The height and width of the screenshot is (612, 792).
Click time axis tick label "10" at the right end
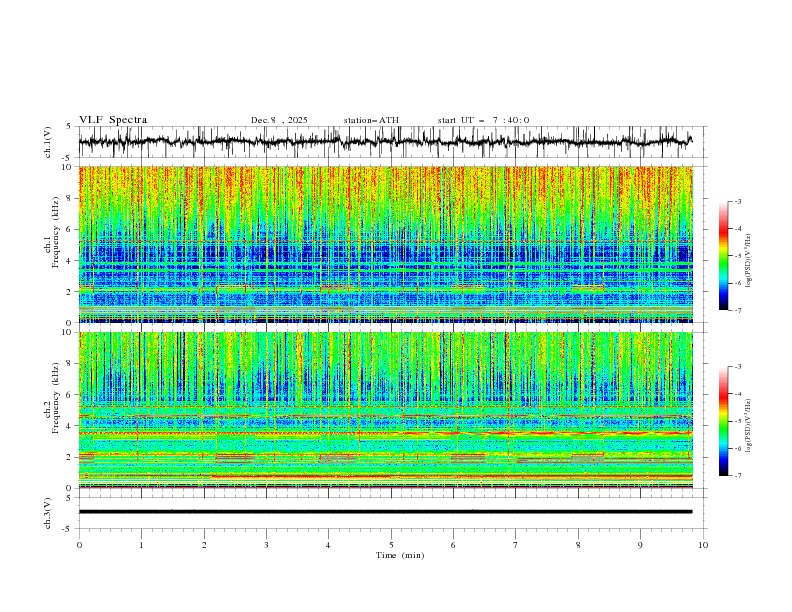click(703, 545)
